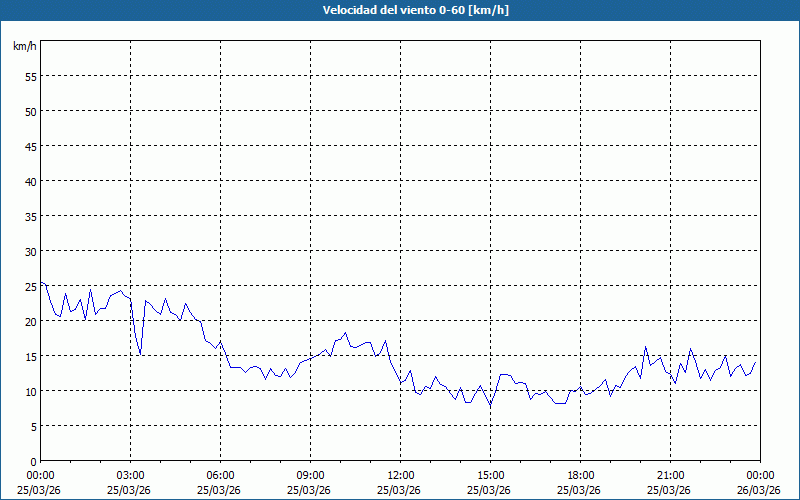The width and height of the screenshot is (800, 500).
Task: Select the 12:00 time axis label
Action: [x=400, y=475]
